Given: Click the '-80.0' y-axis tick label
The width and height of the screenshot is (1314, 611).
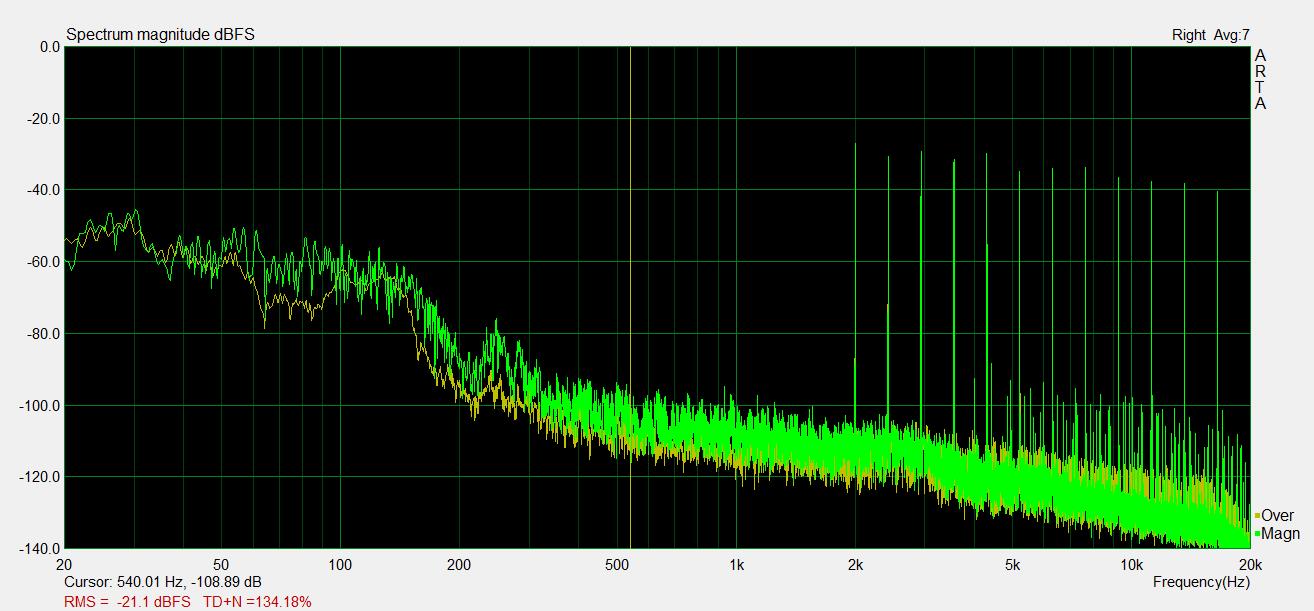Looking at the screenshot, I should [44, 334].
